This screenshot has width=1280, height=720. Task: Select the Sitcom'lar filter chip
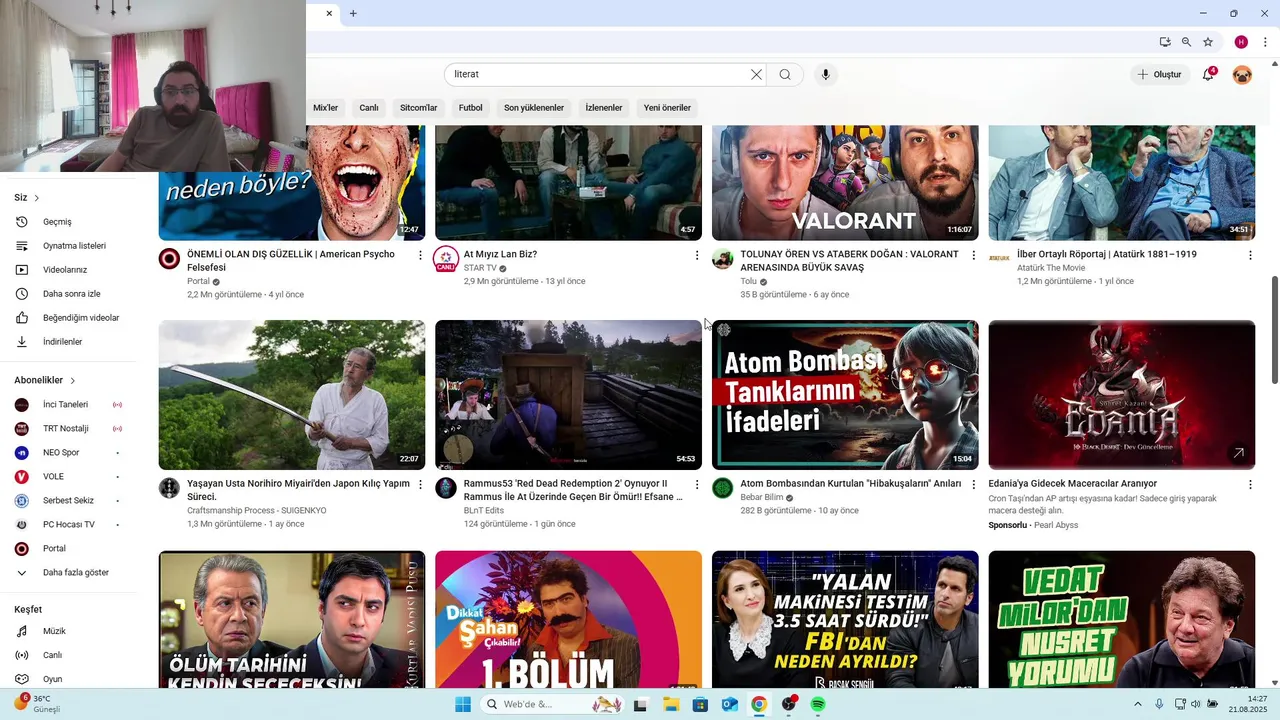(x=419, y=108)
